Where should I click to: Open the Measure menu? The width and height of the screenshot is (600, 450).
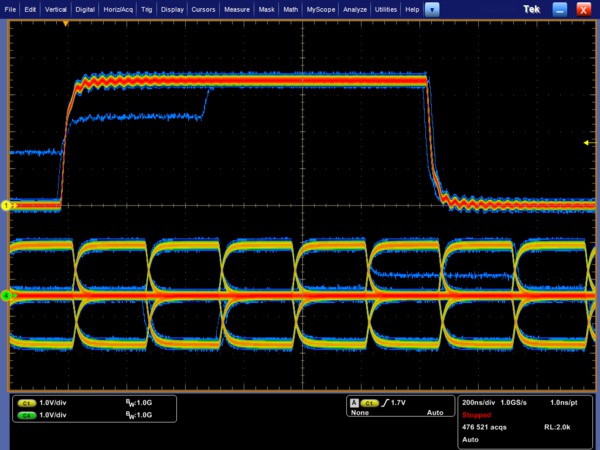pos(237,8)
